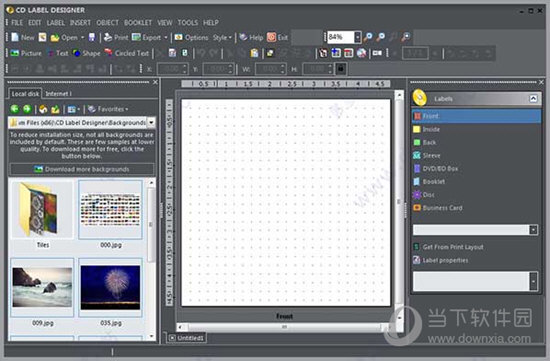Viewport: 550px width, 361px height.
Task: Open the Favorites dropdown
Action: click(x=108, y=109)
